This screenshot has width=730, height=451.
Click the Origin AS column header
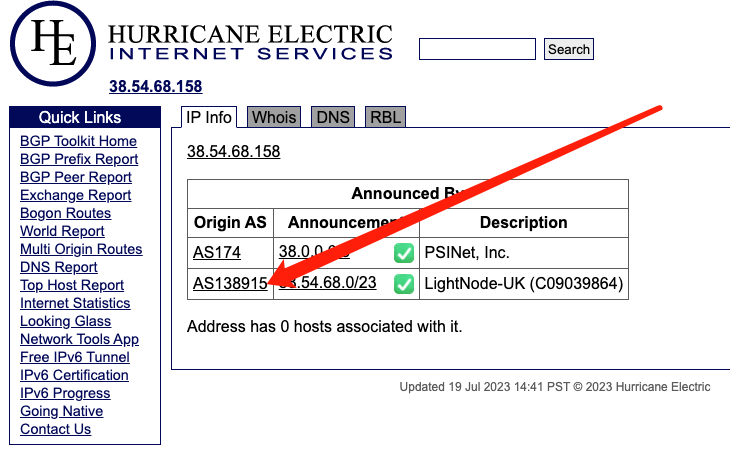tap(230, 222)
